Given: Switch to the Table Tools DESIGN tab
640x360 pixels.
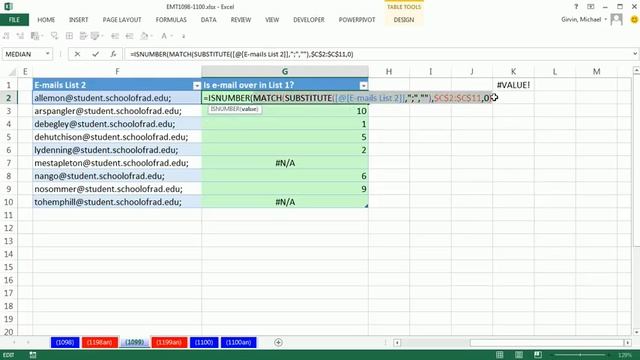Looking at the screenshot, I should [404, 20].
